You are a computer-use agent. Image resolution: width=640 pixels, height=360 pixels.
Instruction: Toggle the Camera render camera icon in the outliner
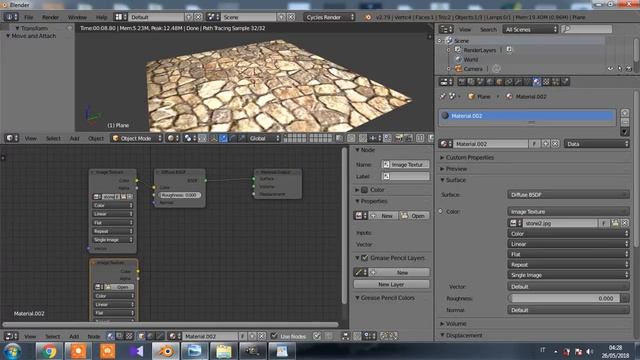[629, 69]
